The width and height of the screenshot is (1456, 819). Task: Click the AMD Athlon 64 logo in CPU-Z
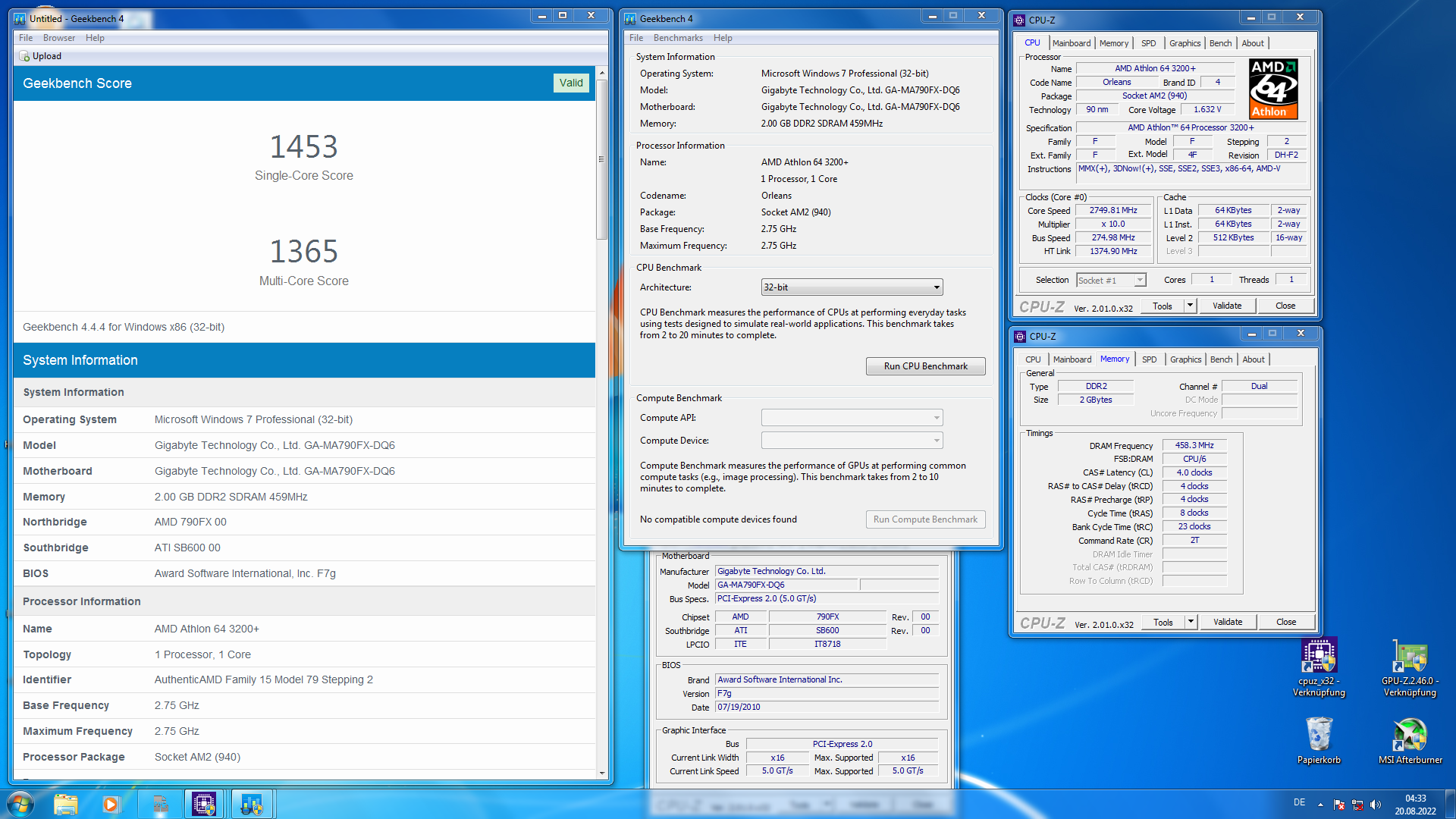[x=1273, y=89]
